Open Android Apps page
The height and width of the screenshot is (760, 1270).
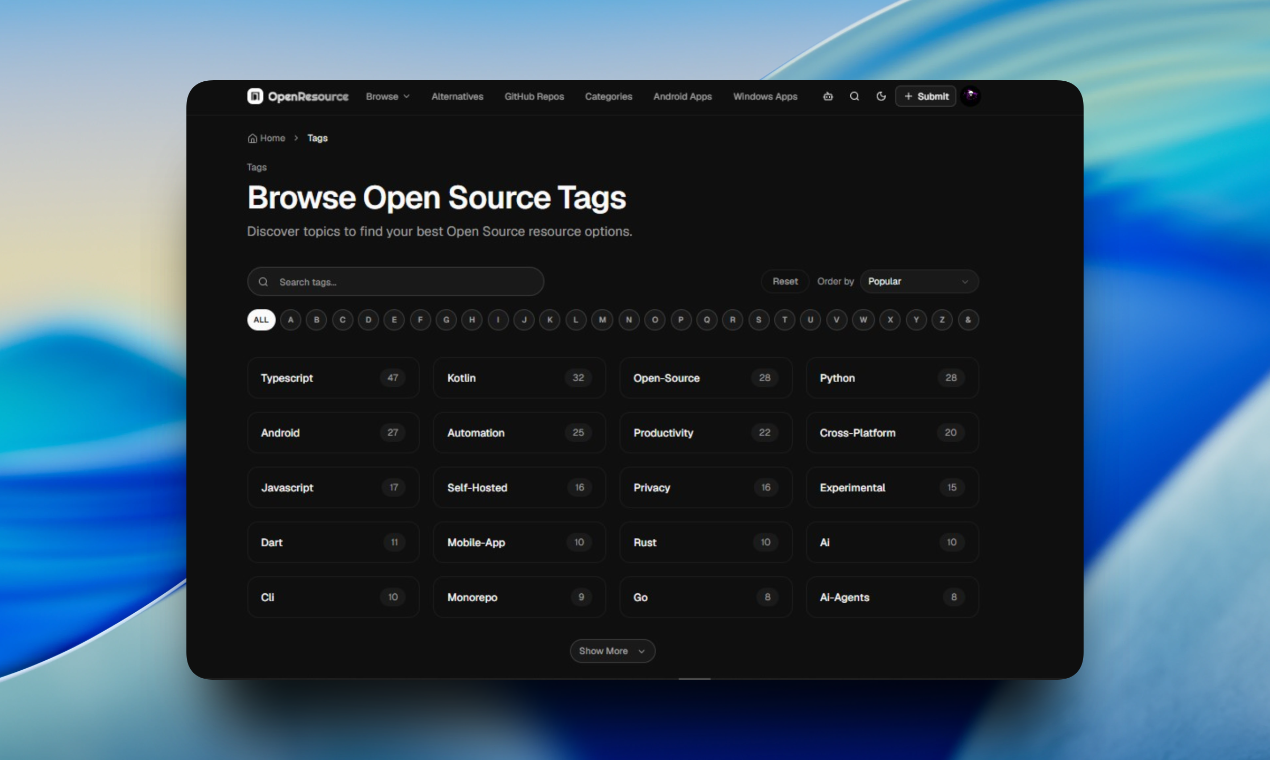[x=682, y=96]
